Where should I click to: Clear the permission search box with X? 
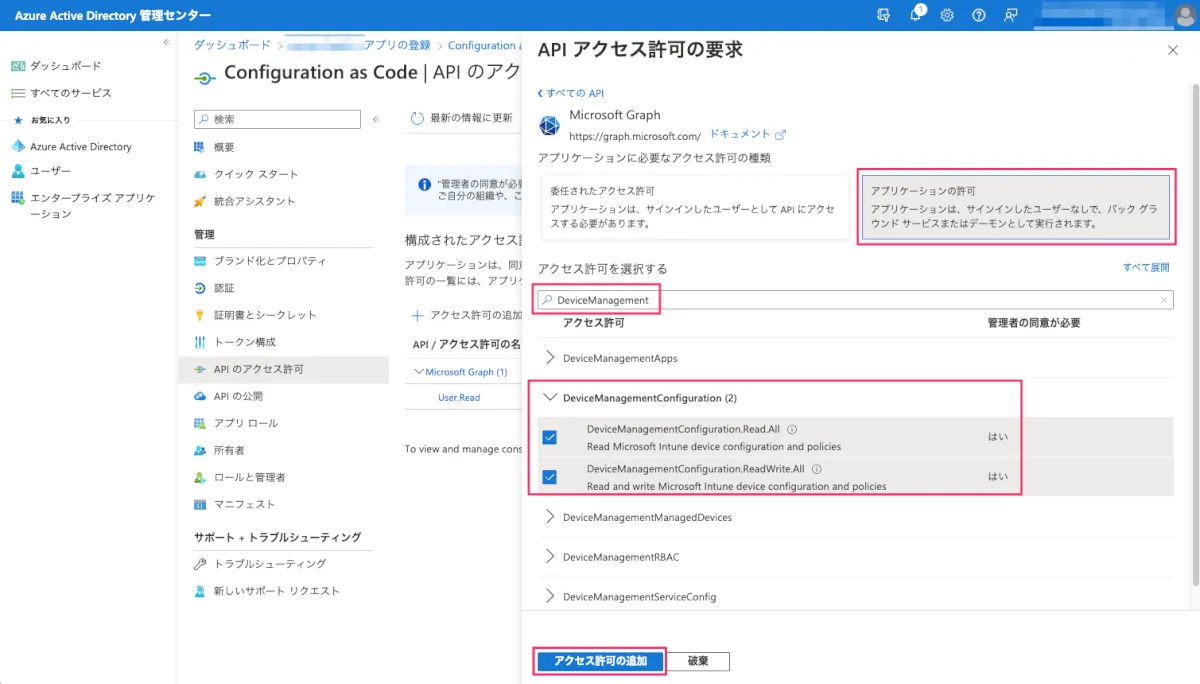pos(1164,300)
